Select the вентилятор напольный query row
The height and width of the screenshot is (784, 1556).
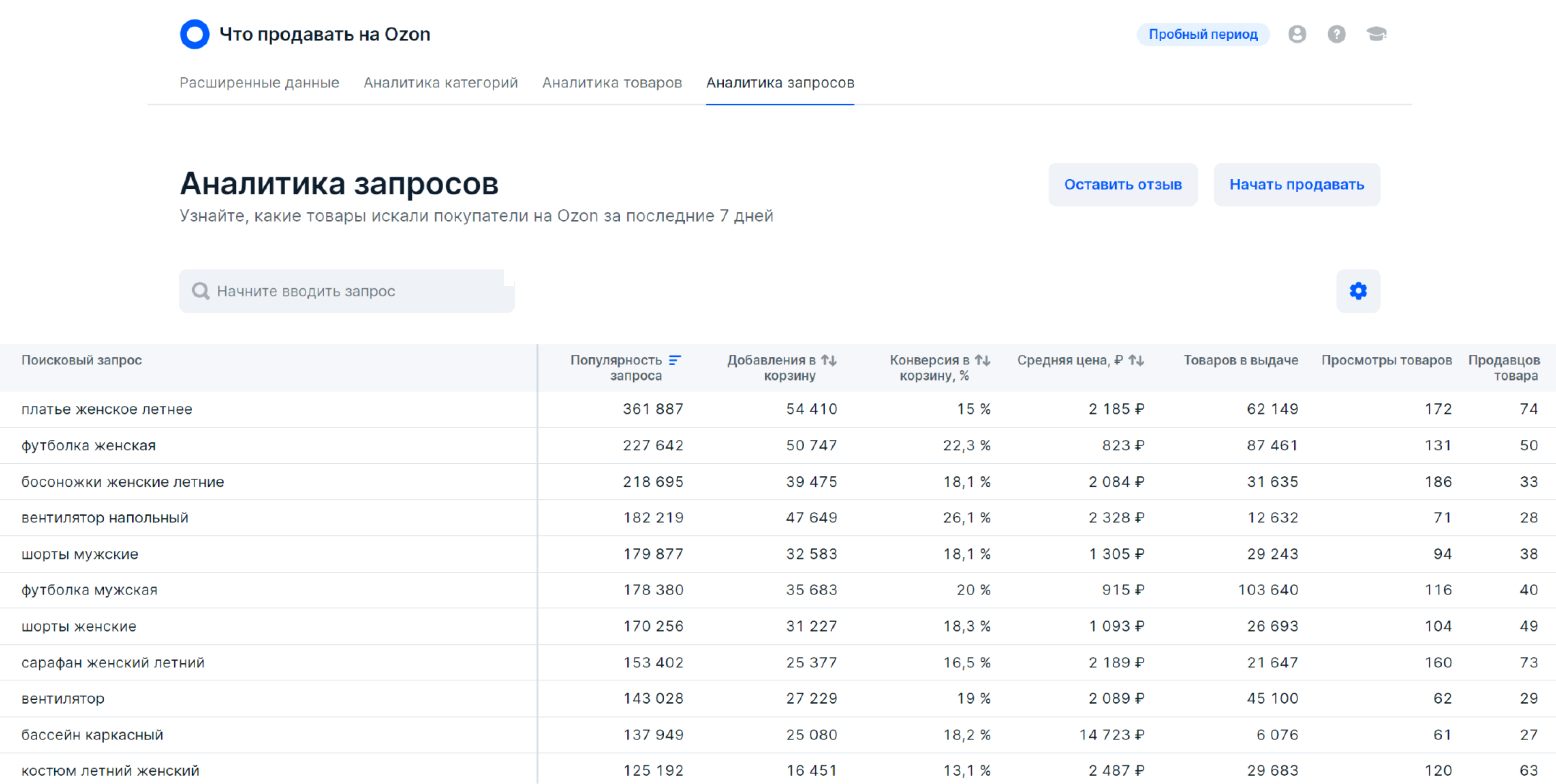pyautogui.click(x=105, y=518)
